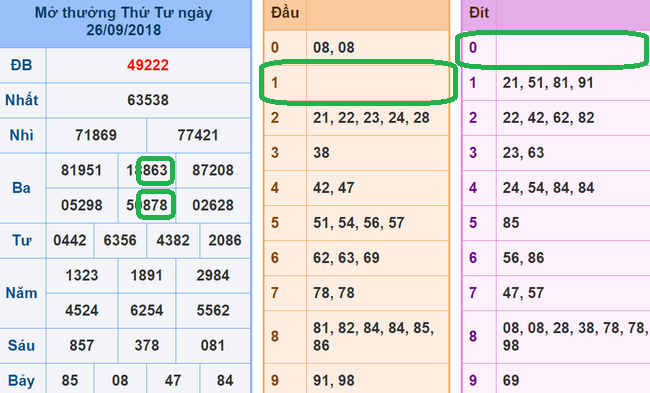The image size is (650, 393).
Task: Click the Đầu column header
Action: 285,13
